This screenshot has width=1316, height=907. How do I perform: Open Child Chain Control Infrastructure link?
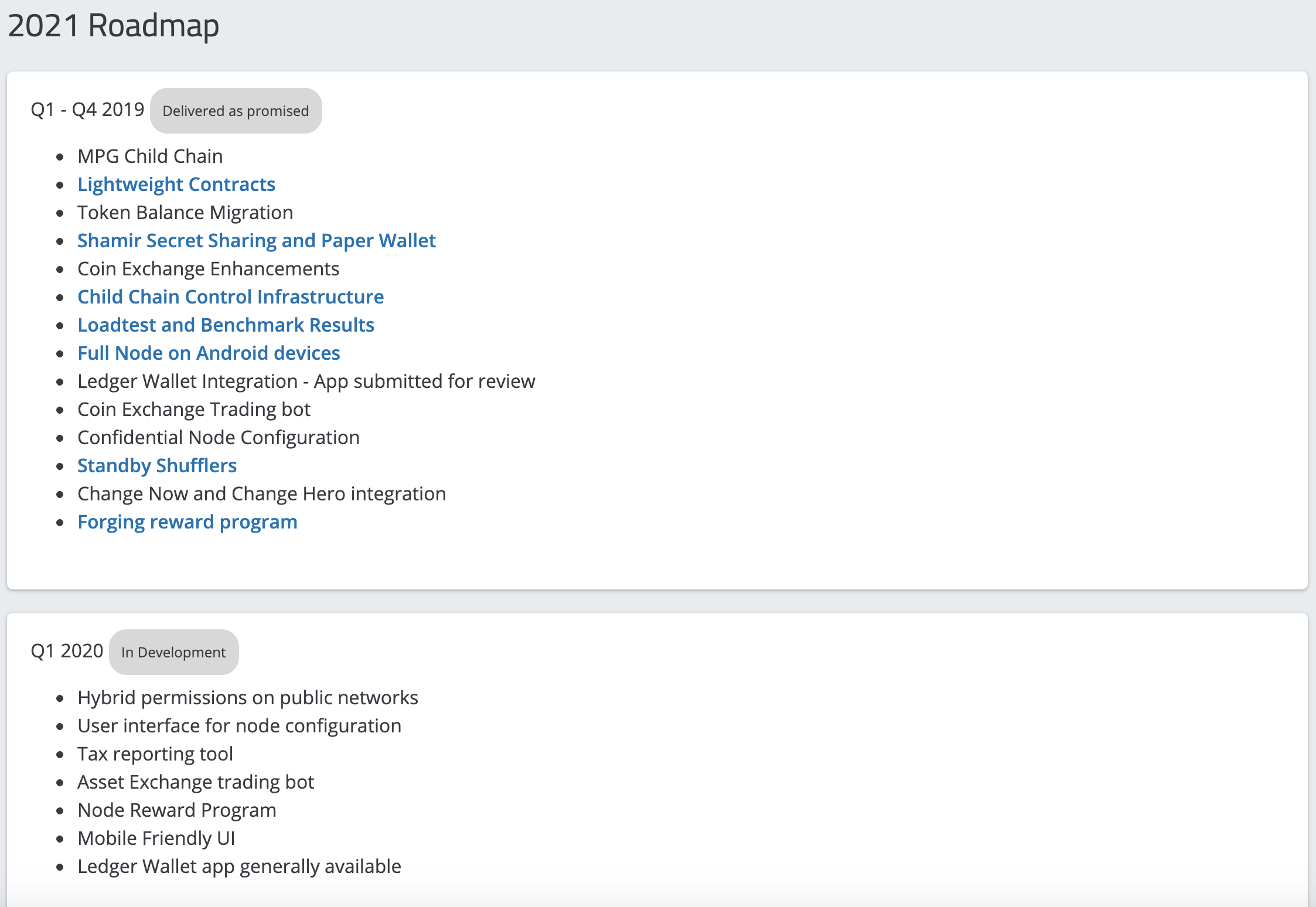230,297
